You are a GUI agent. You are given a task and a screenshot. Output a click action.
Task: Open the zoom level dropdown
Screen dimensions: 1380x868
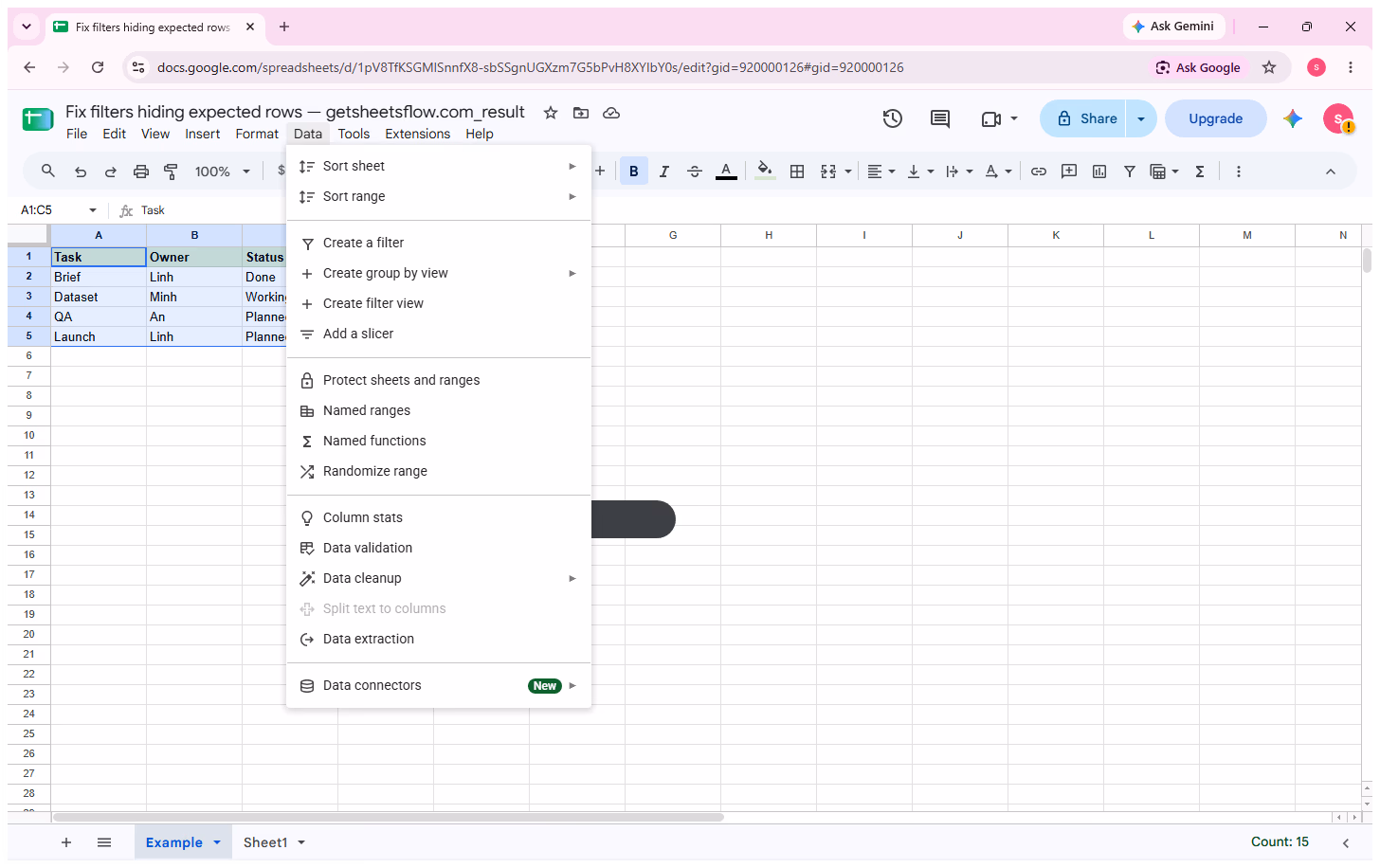tap(223, 172)
